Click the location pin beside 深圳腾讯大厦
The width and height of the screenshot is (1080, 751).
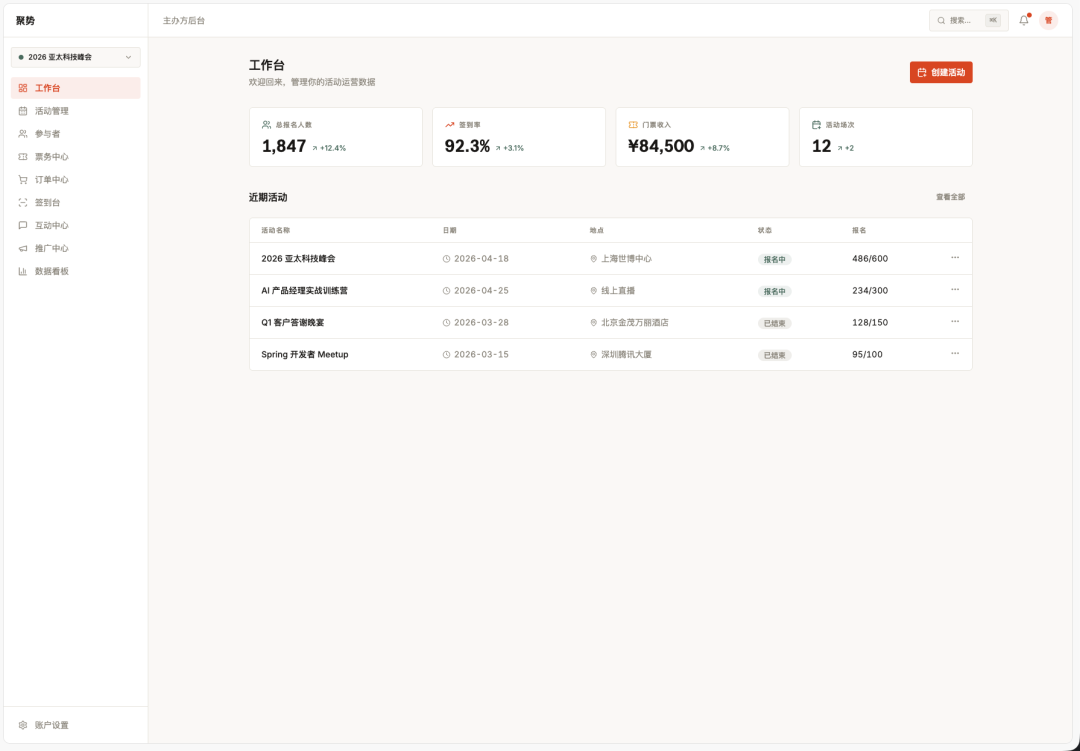594,355
